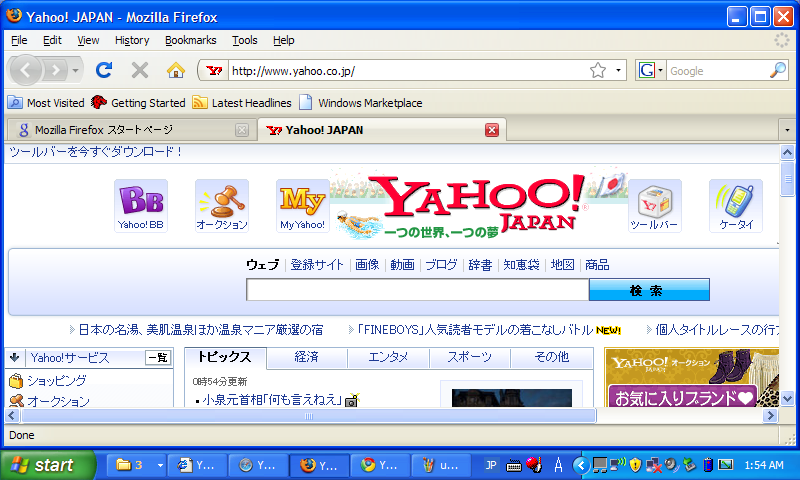Open Latest Headlines bookmark feed
This screenshot has width=800, height=480.
(242, 103)
